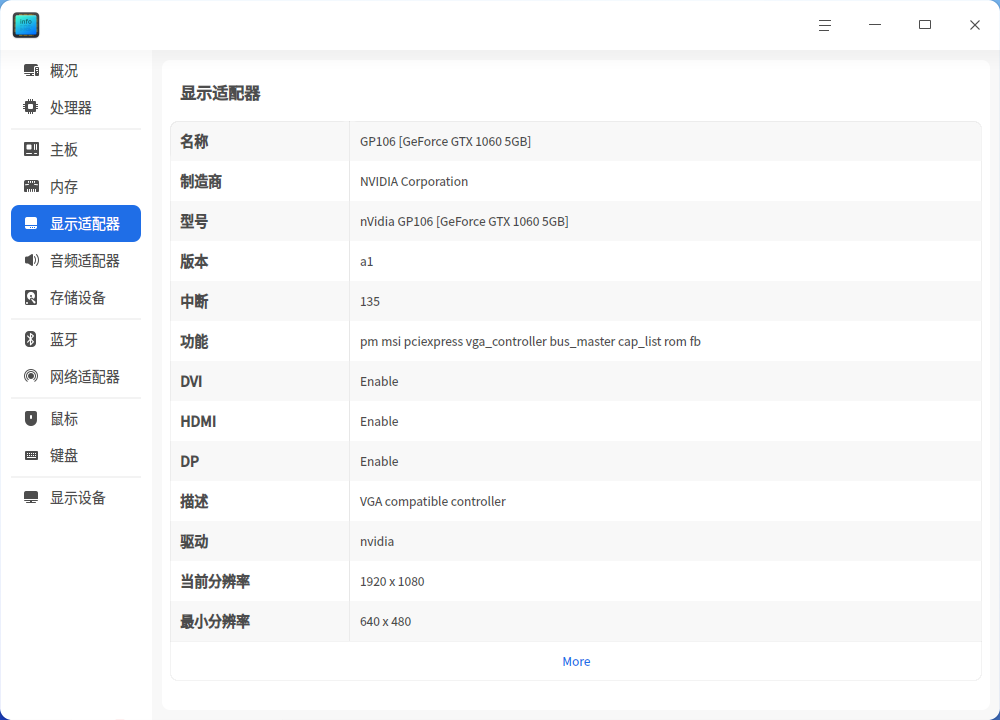Screen dimensions: 1000x720
Task: Click the 蓝牙 Bluetooth icon
Action: 31,339
